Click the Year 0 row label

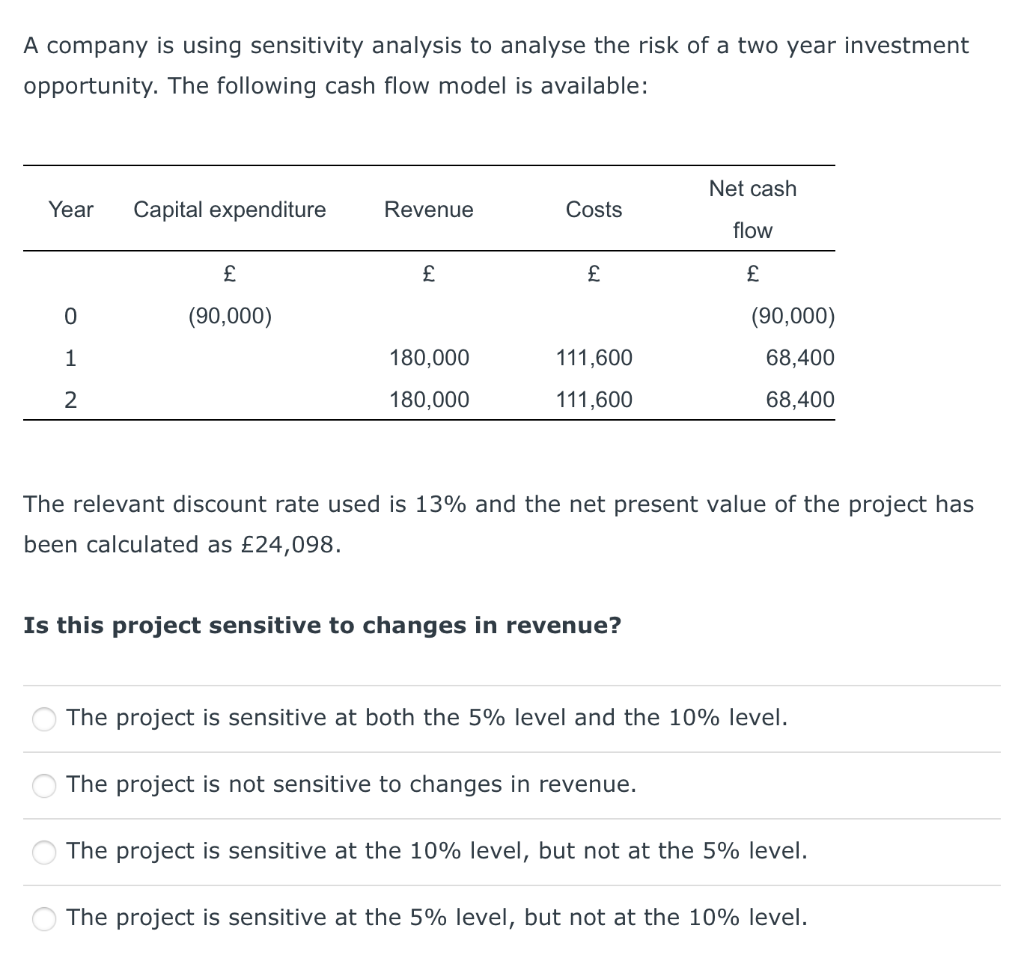[70, 315]
